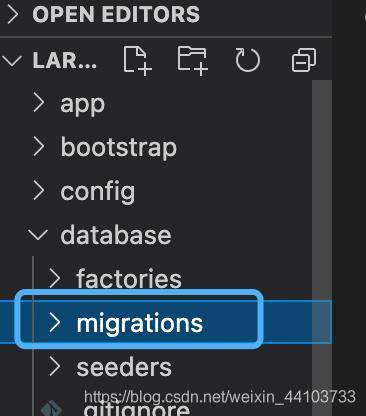Expand the seeders folder chevron
Image resolution: width=366 pixels, height=416 pixels.
55,367
